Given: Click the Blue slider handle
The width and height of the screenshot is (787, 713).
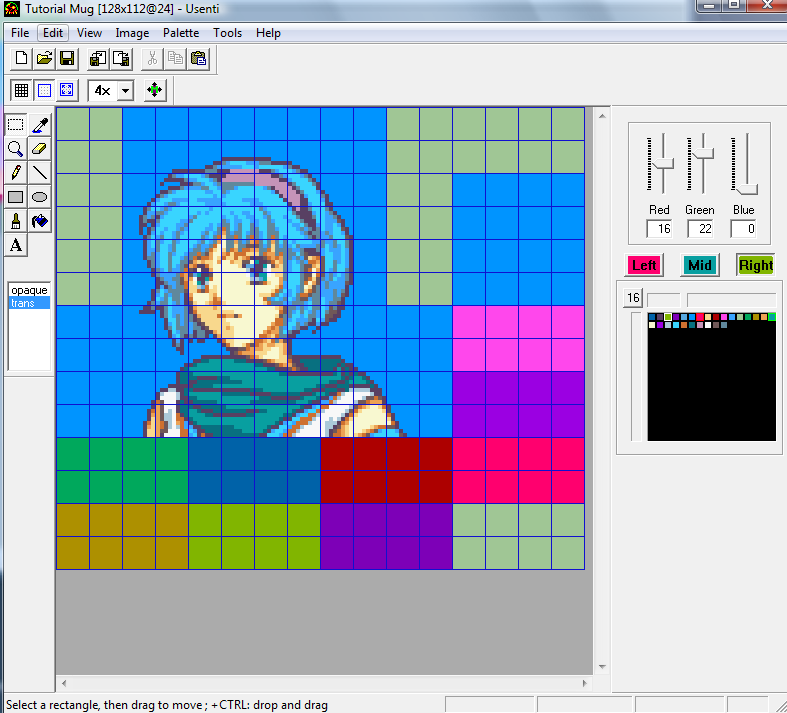Looking at the screenshot, I should click(746, 189).
